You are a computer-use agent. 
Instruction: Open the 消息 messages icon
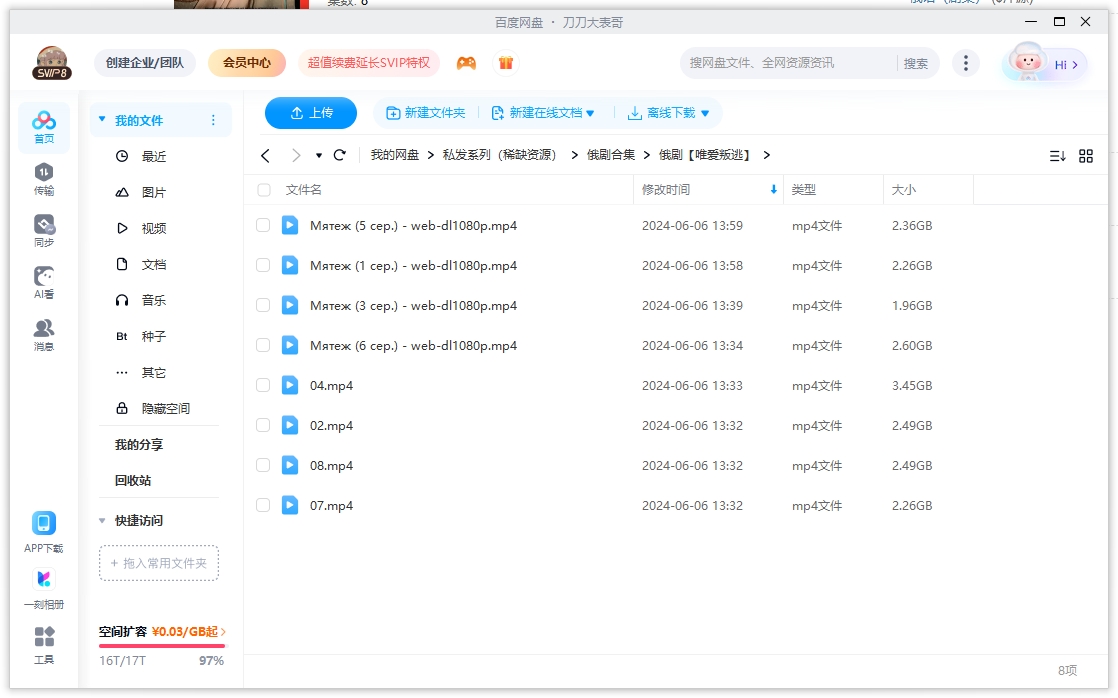click(43, 334)
